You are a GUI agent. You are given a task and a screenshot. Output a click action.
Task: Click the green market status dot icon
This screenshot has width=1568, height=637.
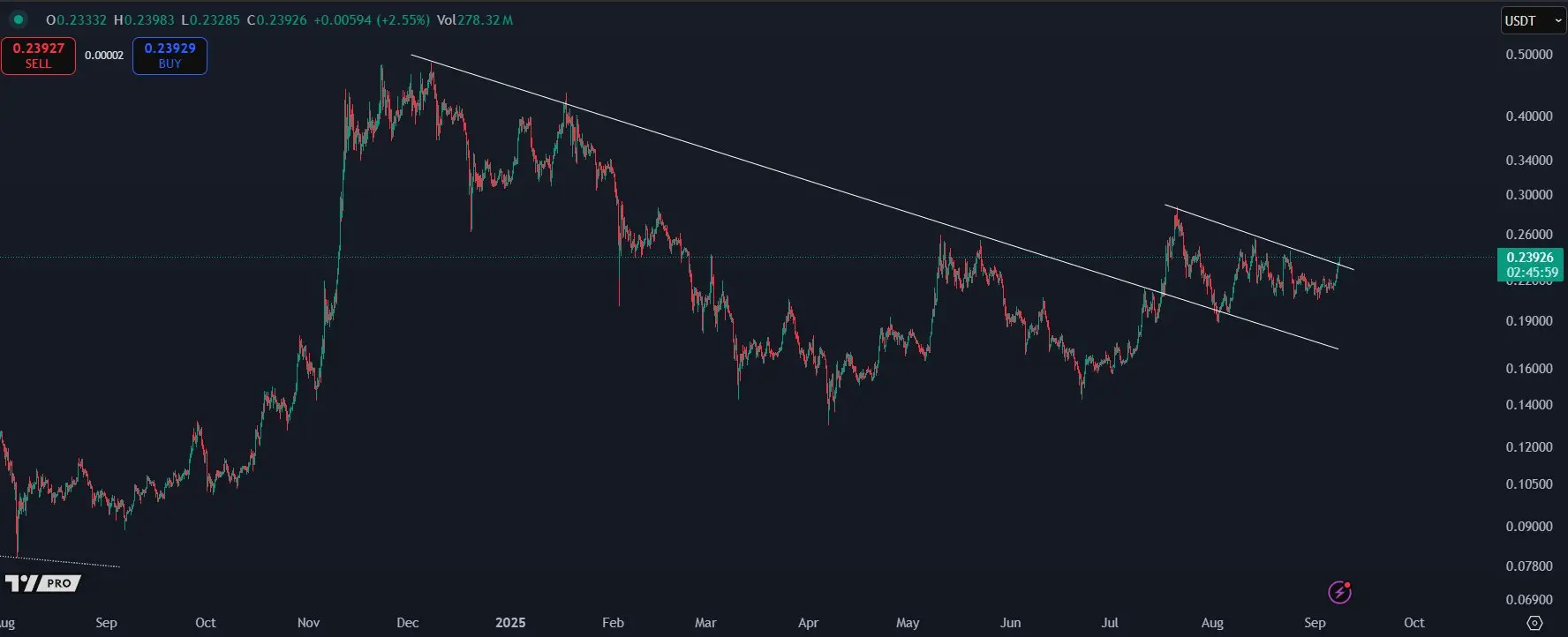pos(18,19)
